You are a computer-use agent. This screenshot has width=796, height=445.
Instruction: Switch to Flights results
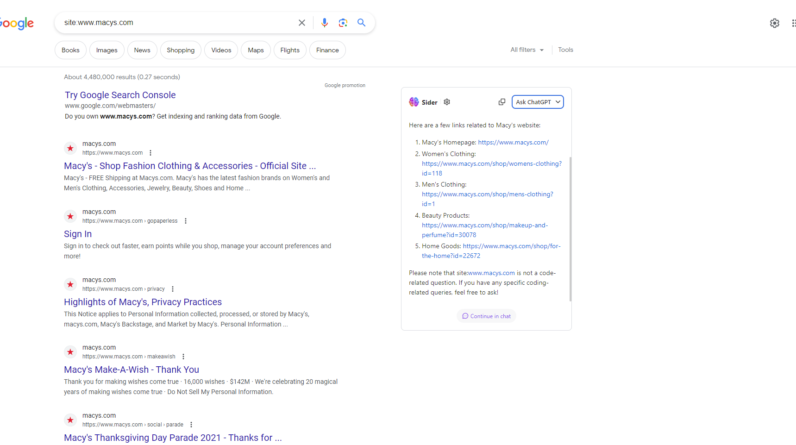point(290,50)
